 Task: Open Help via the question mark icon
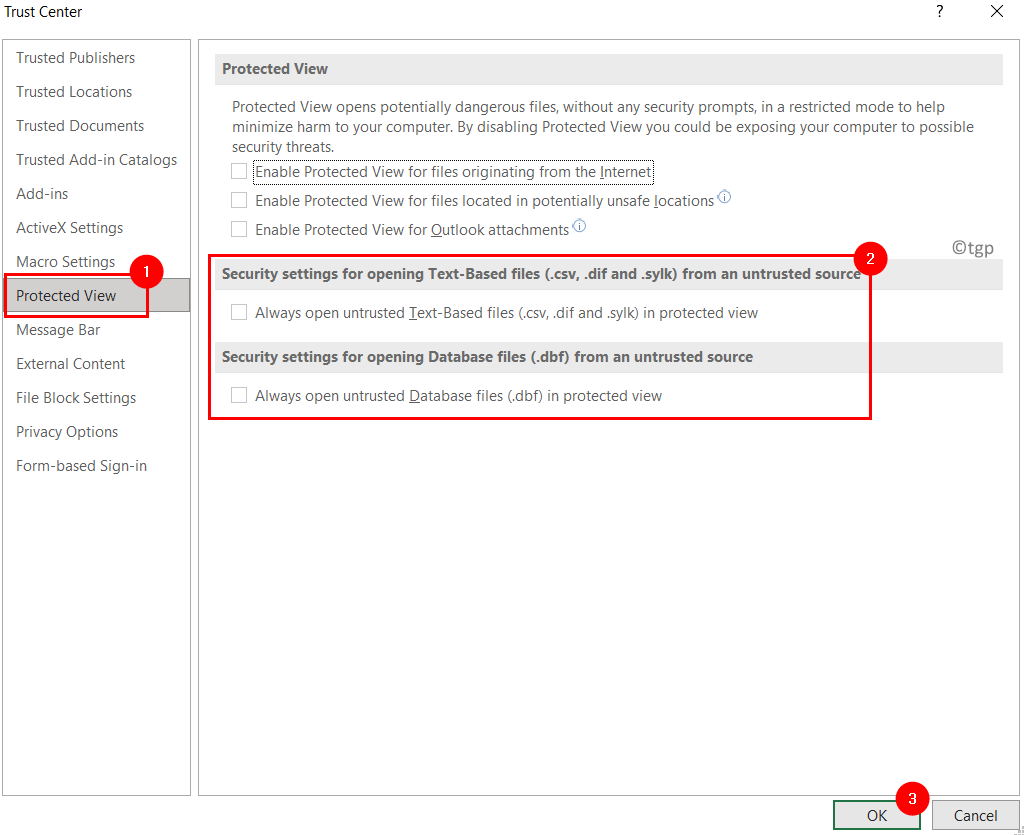click(939, 12)
